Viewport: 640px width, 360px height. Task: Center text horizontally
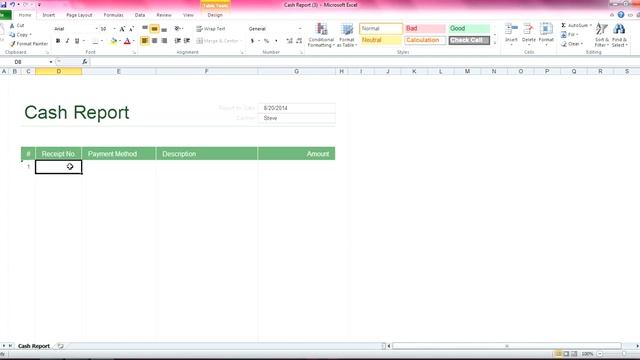(154, 41)
